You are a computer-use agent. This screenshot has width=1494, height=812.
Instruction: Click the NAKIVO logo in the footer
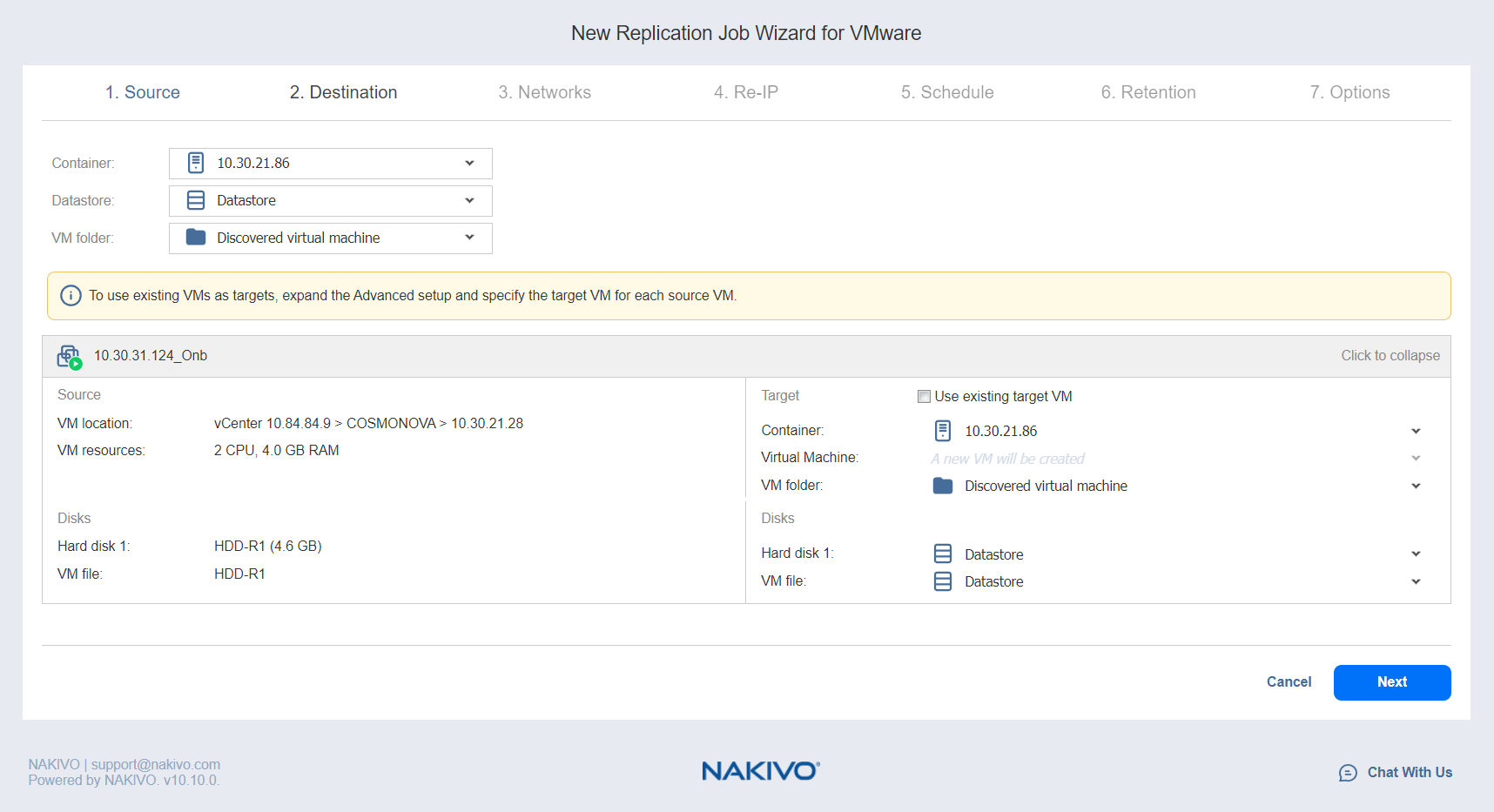click(x=760, y=771)
